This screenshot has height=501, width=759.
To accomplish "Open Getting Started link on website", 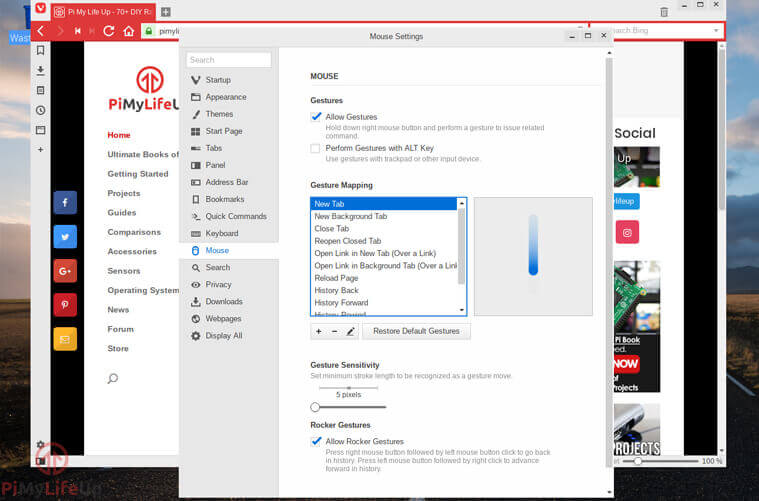I will tap(138, 174).
